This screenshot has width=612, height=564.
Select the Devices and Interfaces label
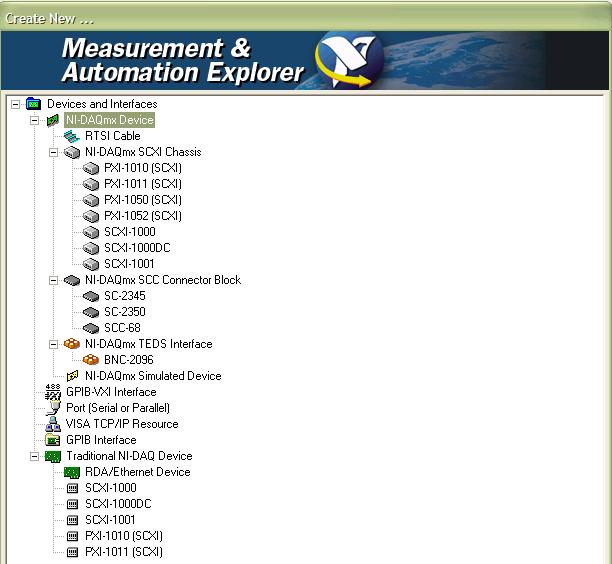coord(102,104)
